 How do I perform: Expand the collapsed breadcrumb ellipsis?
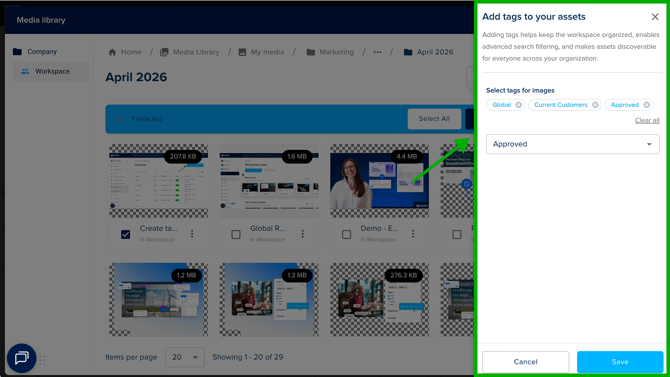coord(377,52)
